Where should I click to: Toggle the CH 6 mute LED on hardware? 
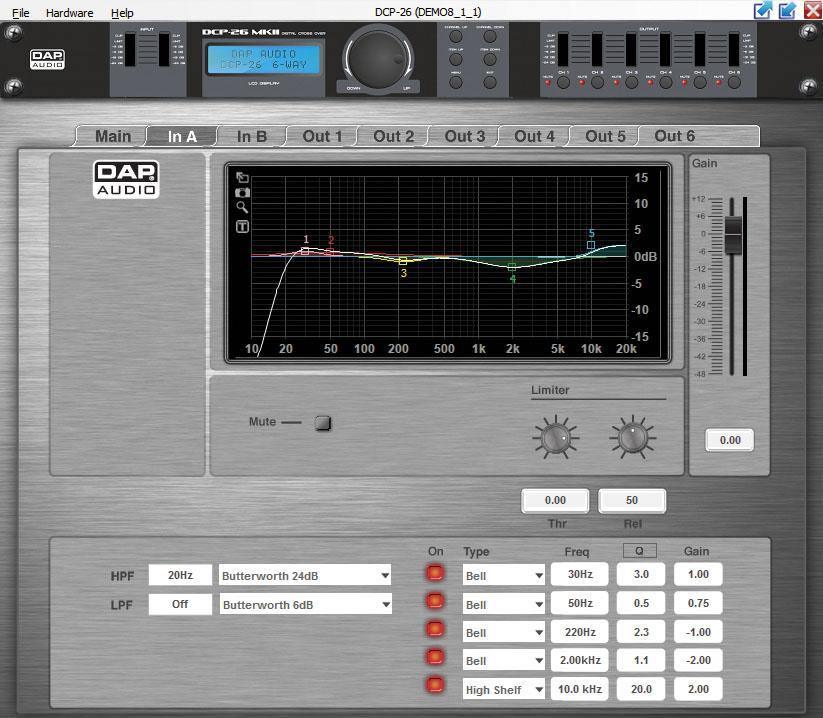click(x=719, y=83)
